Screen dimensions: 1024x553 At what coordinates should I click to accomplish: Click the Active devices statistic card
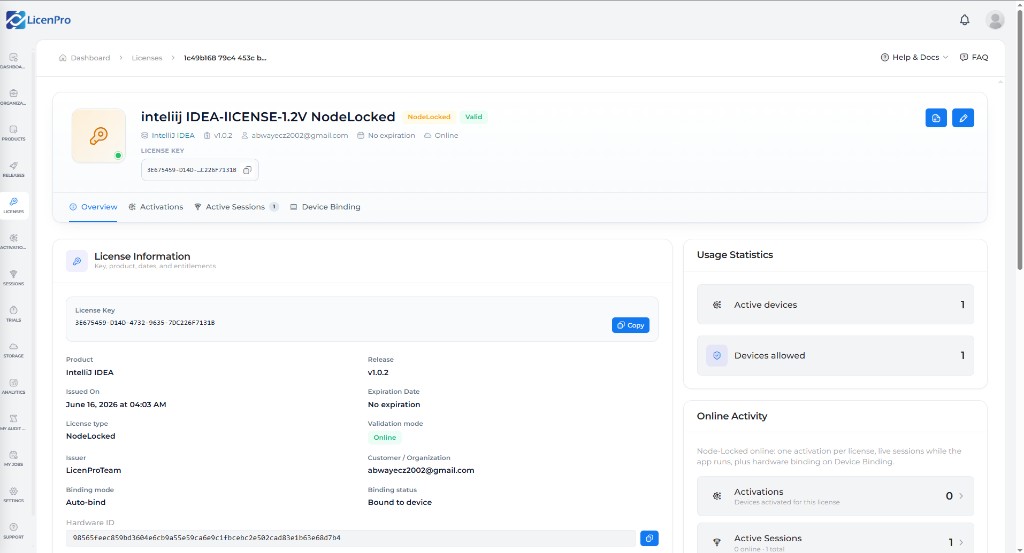835,304
